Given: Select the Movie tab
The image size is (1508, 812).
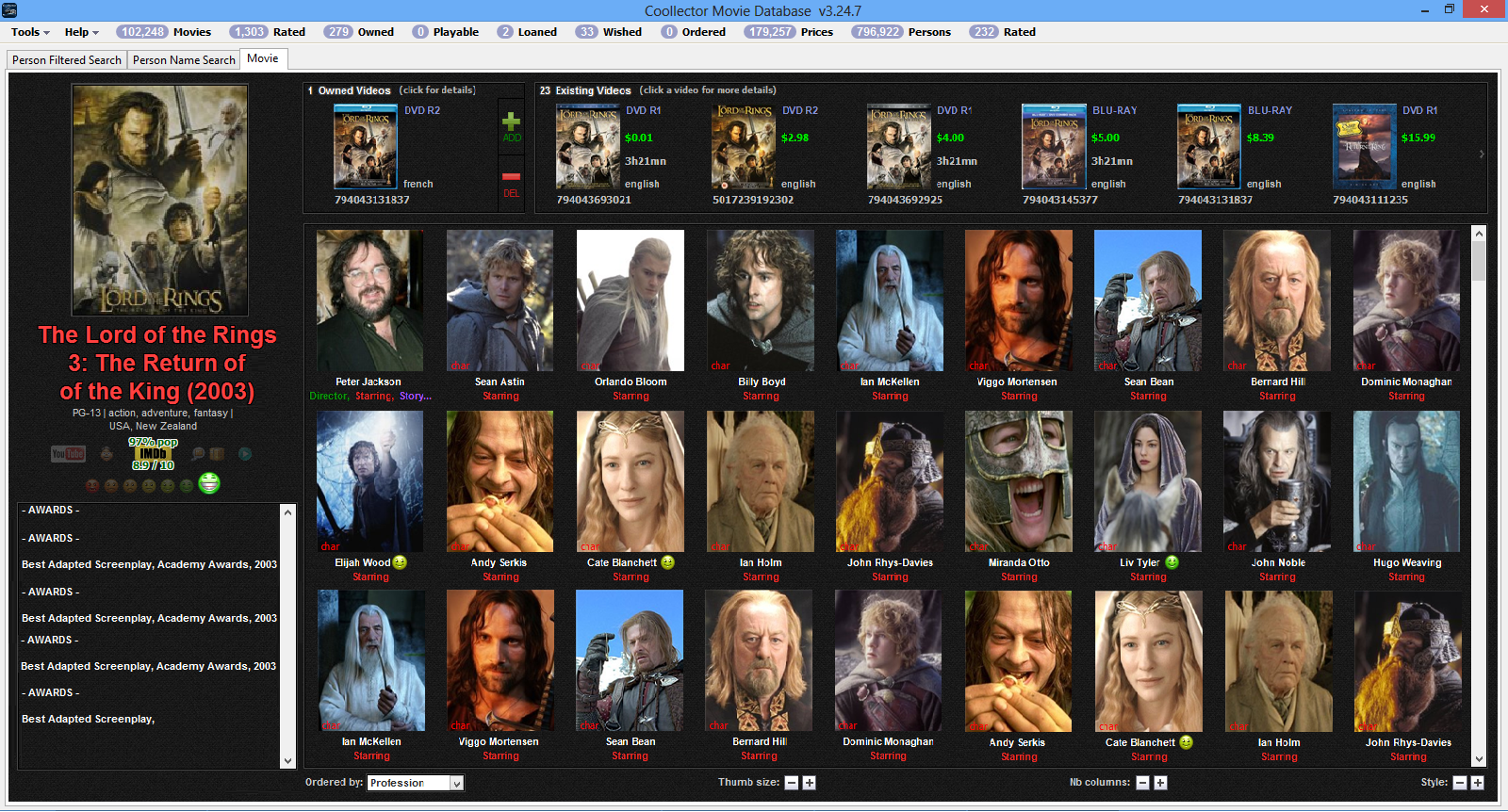Looking at the screenshot, I should (x=263, y=58).
